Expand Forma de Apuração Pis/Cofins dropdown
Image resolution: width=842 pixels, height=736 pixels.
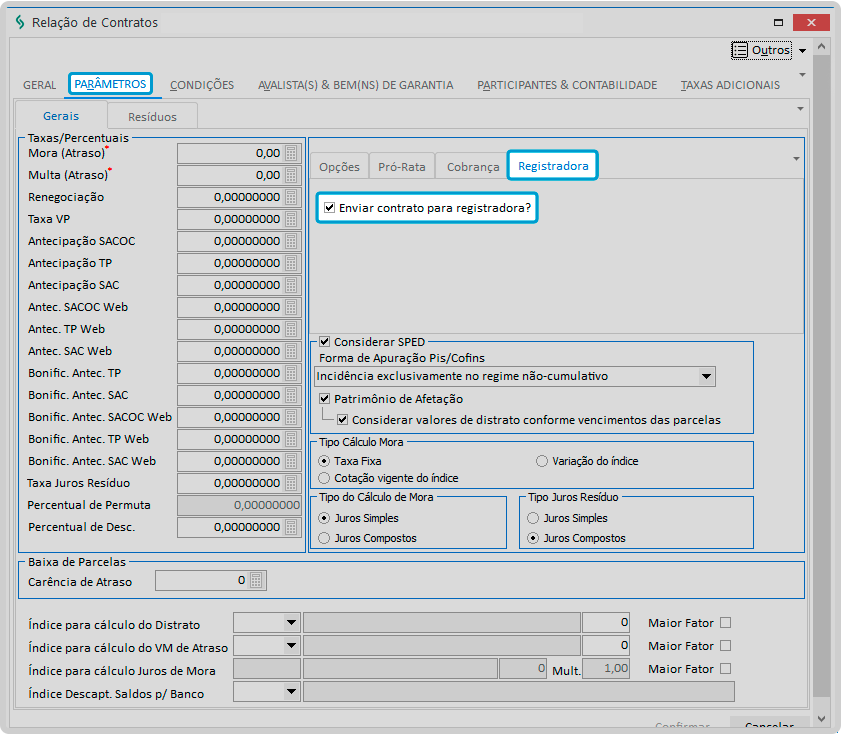tap(706, 376)
